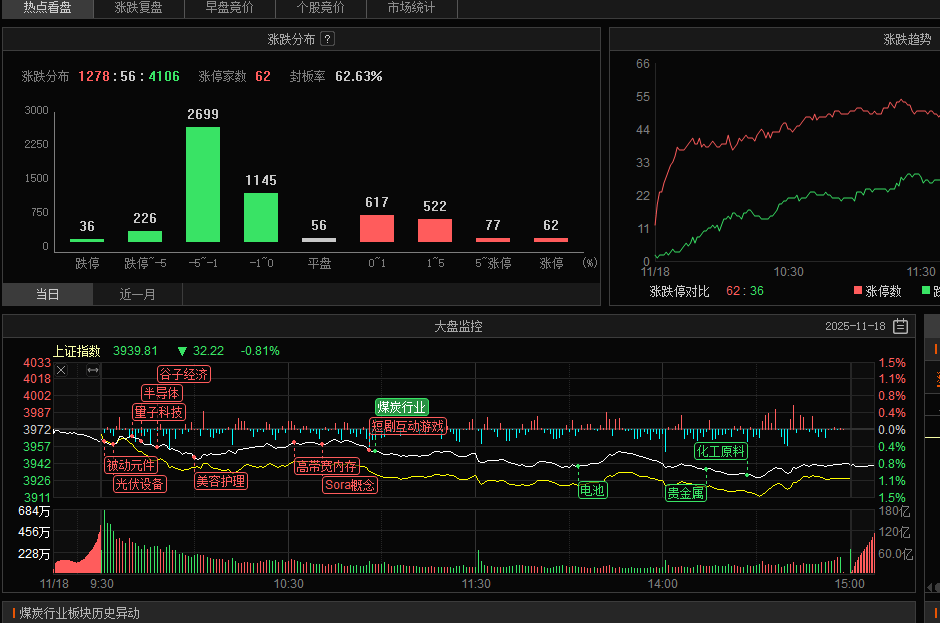
Task: Switch distribution view to 近一月
Action: tap(138, 294)
